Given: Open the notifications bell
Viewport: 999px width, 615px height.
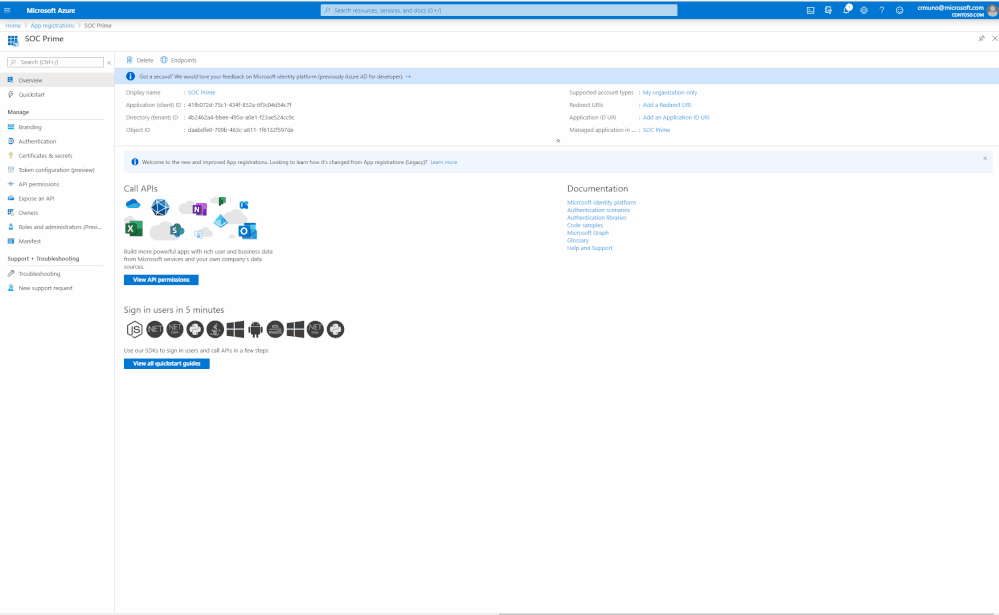Looking at the screenshot, I should (846, 10).
